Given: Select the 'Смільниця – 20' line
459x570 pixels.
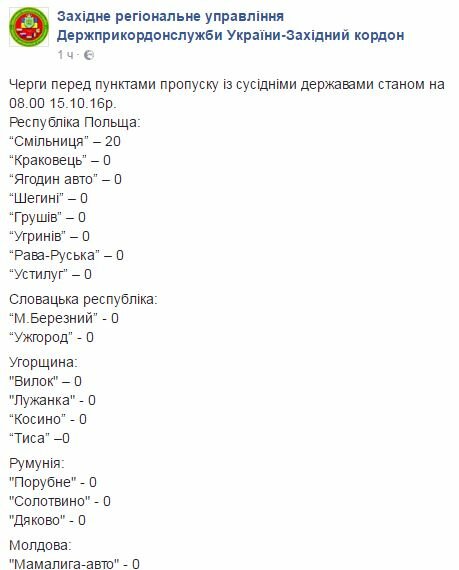Looking at the screenshot, I should 65,141.
